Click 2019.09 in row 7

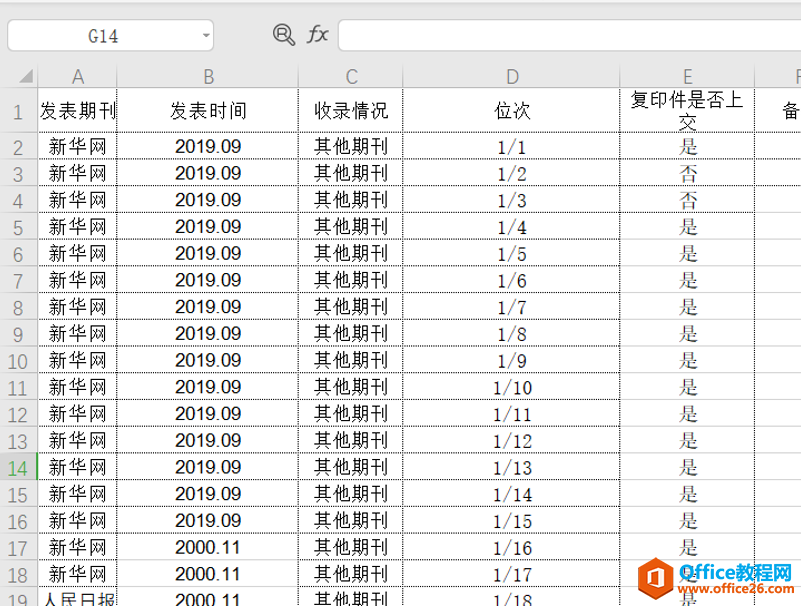coord(208,280)
